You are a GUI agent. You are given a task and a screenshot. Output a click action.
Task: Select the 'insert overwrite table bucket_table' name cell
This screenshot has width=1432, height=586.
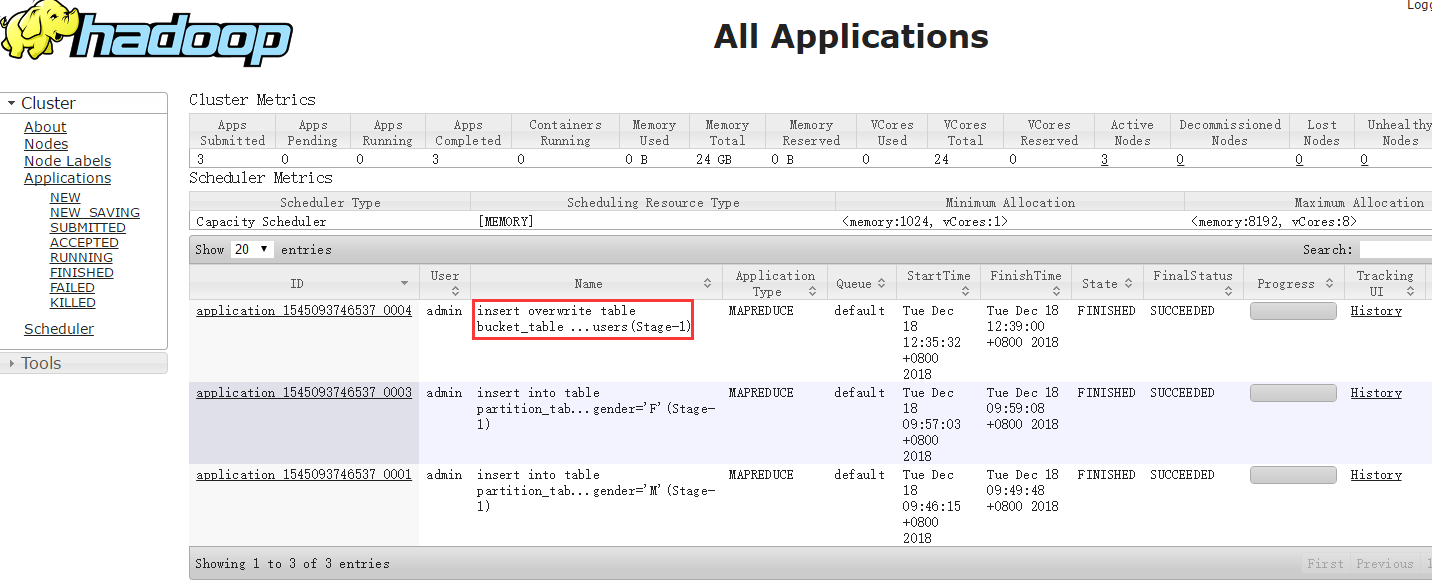[583, 319]
